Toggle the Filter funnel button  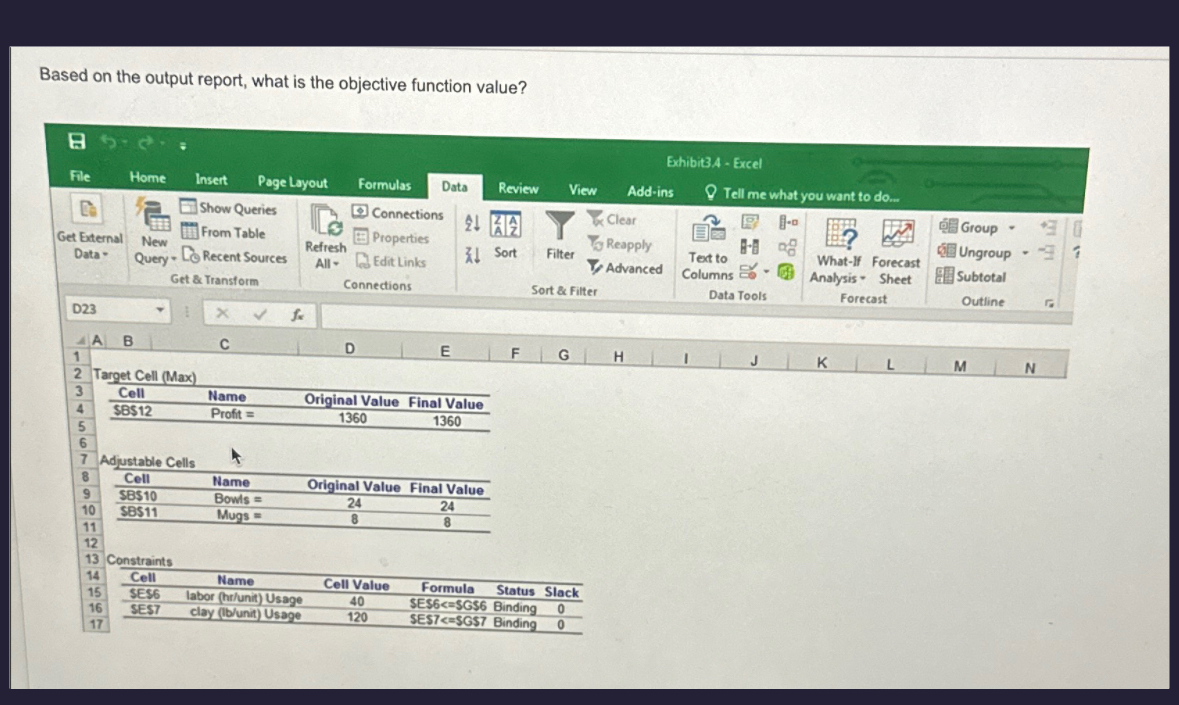coord(560,237)
